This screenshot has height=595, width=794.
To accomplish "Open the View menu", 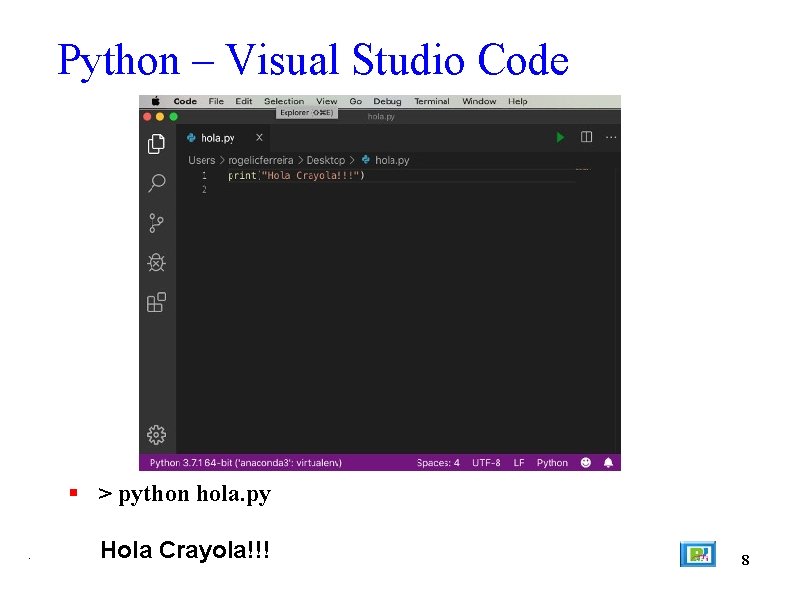I will tap(327, 101).
